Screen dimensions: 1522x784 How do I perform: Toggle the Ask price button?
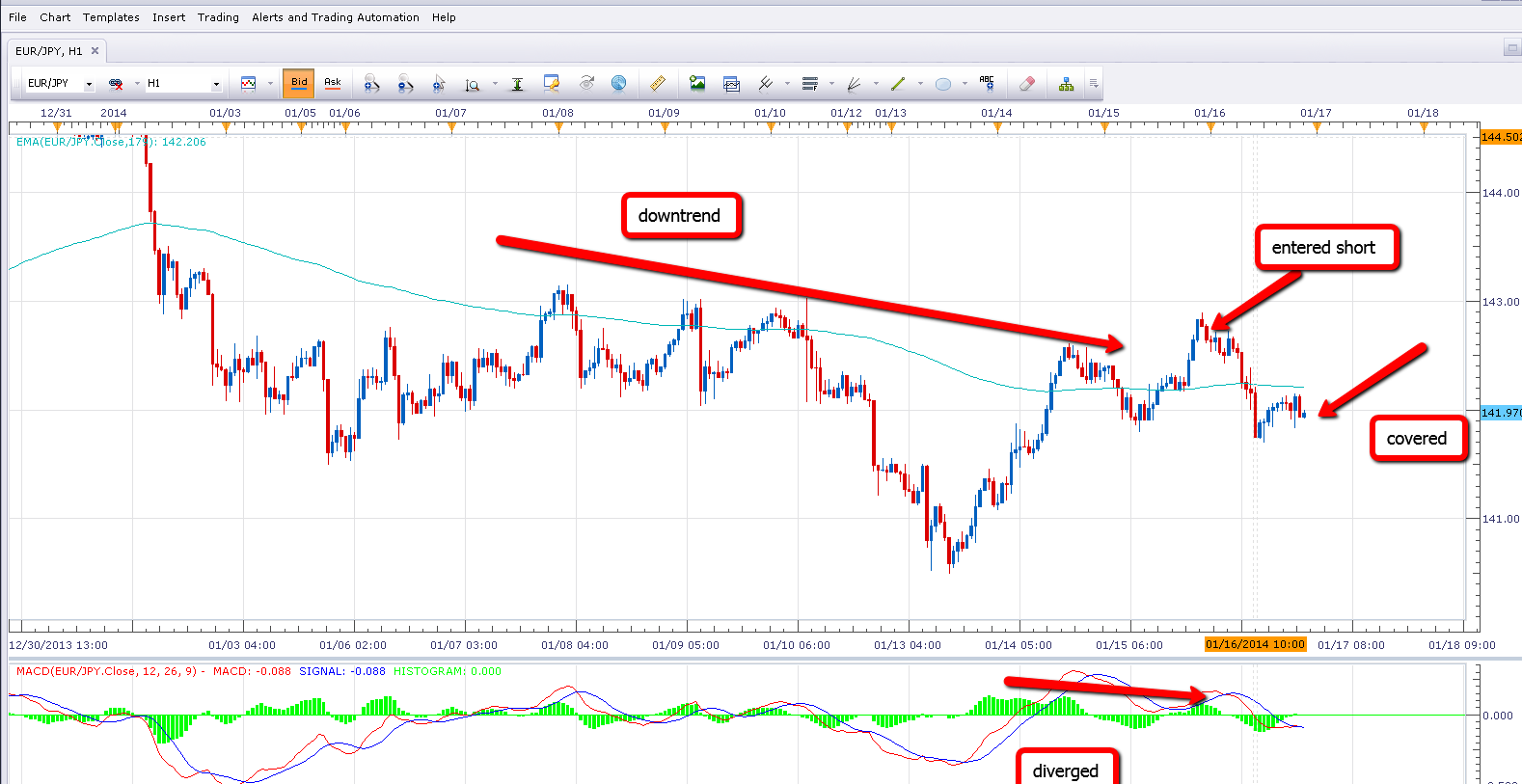pos(333,83)
